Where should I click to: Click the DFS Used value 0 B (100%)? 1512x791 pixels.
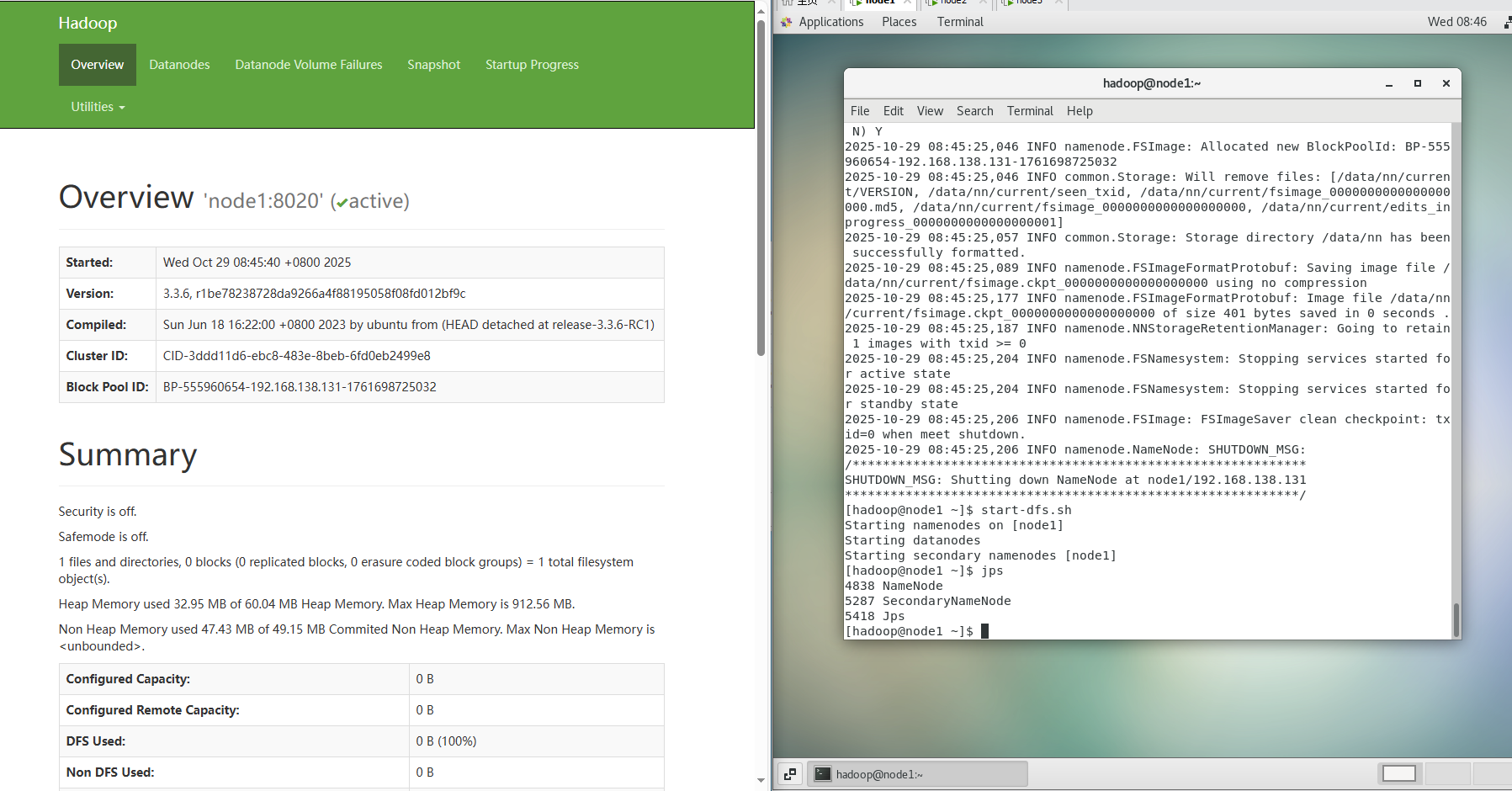[x=446, y=741]
